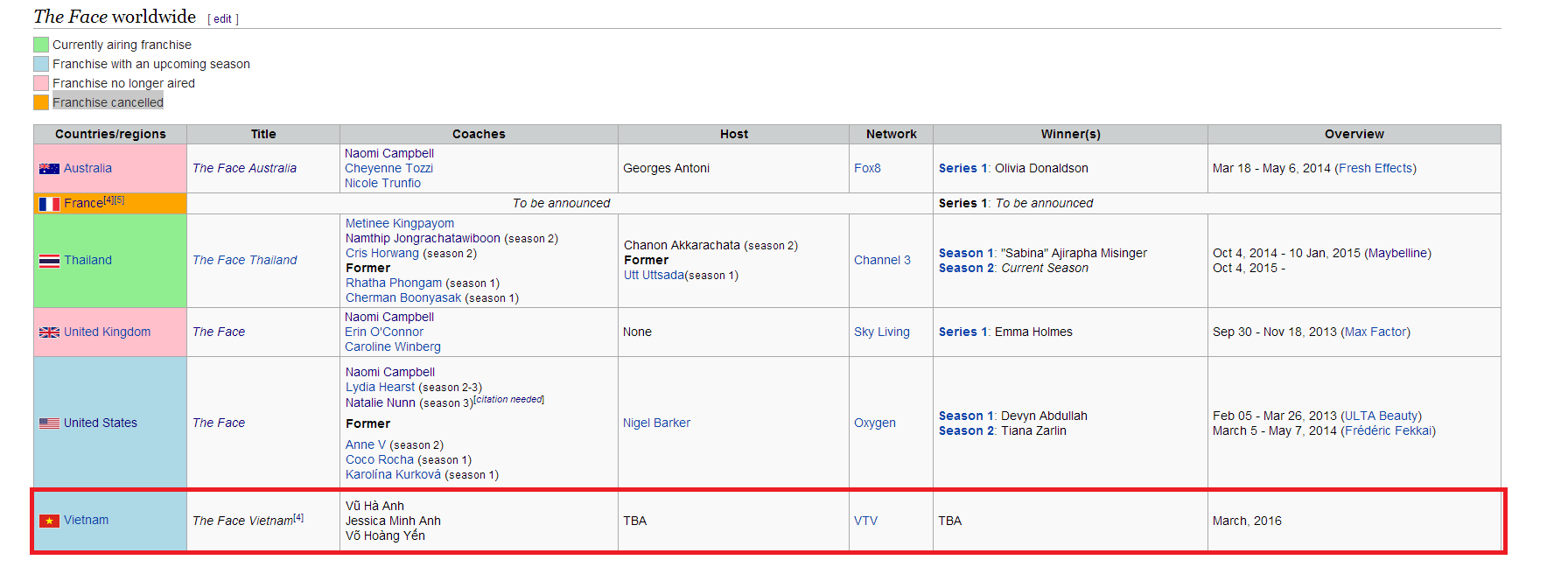The height and width of the screenshot is (574, 1568).
Task: Open Natalie Nunn's page
Action: [x=381, y=402]
